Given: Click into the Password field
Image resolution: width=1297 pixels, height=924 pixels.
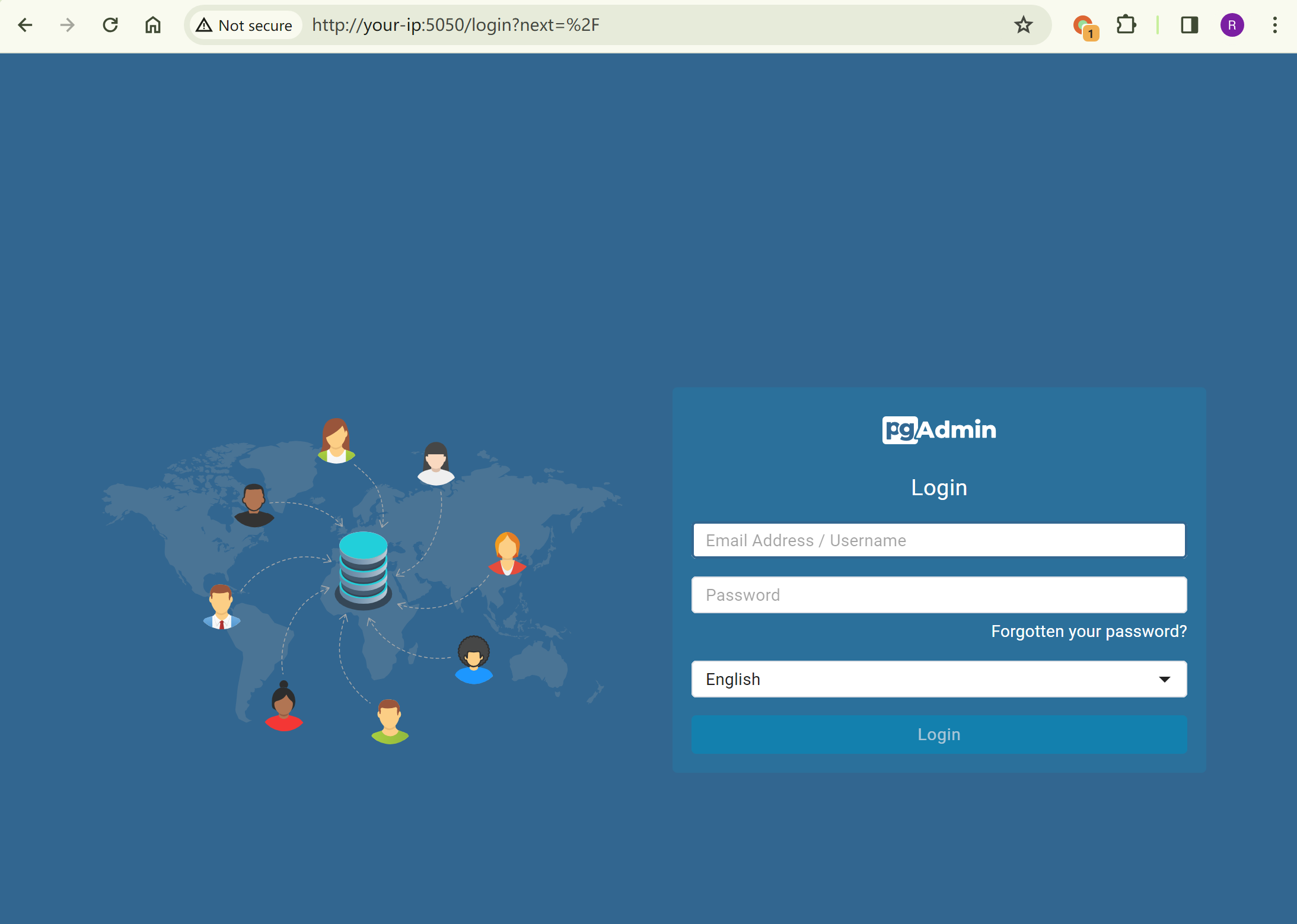Looking at the screenshot, I should (939, 595).
